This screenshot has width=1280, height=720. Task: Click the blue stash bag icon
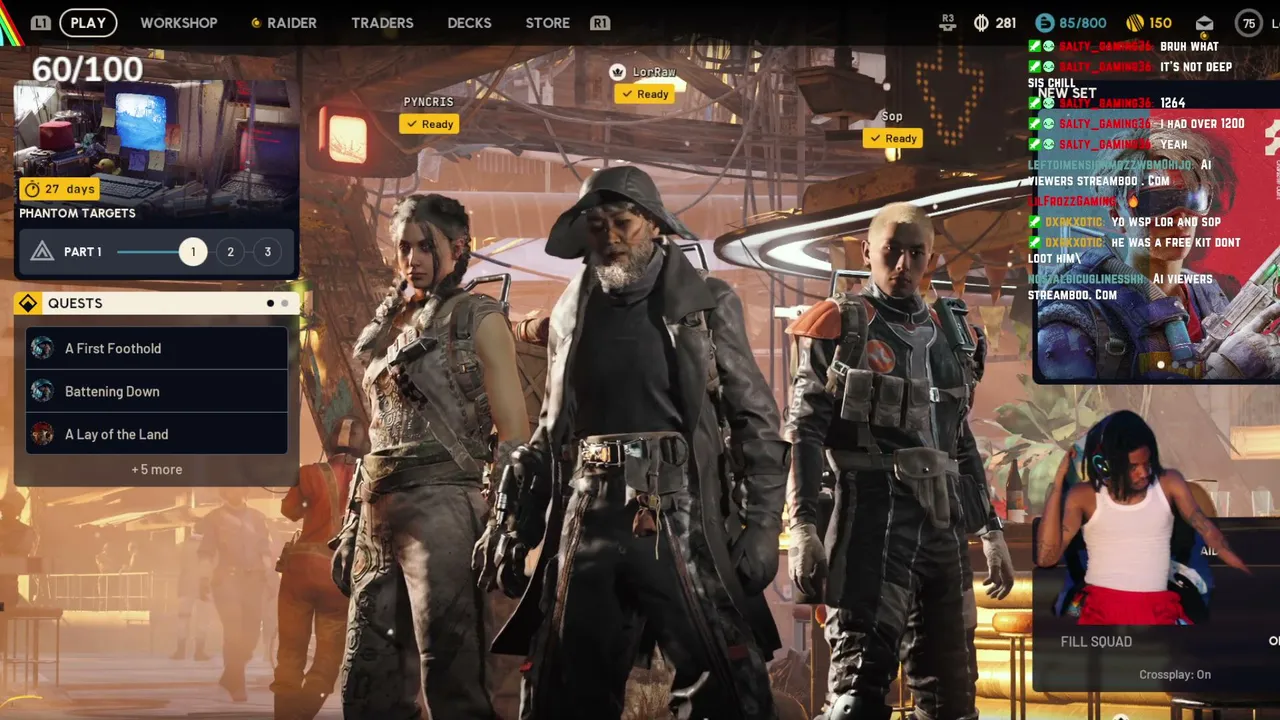1045,23
